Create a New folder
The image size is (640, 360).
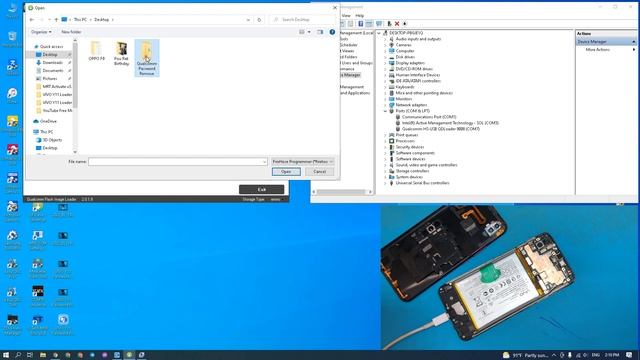pyautogui.click(x=71, y=32)
